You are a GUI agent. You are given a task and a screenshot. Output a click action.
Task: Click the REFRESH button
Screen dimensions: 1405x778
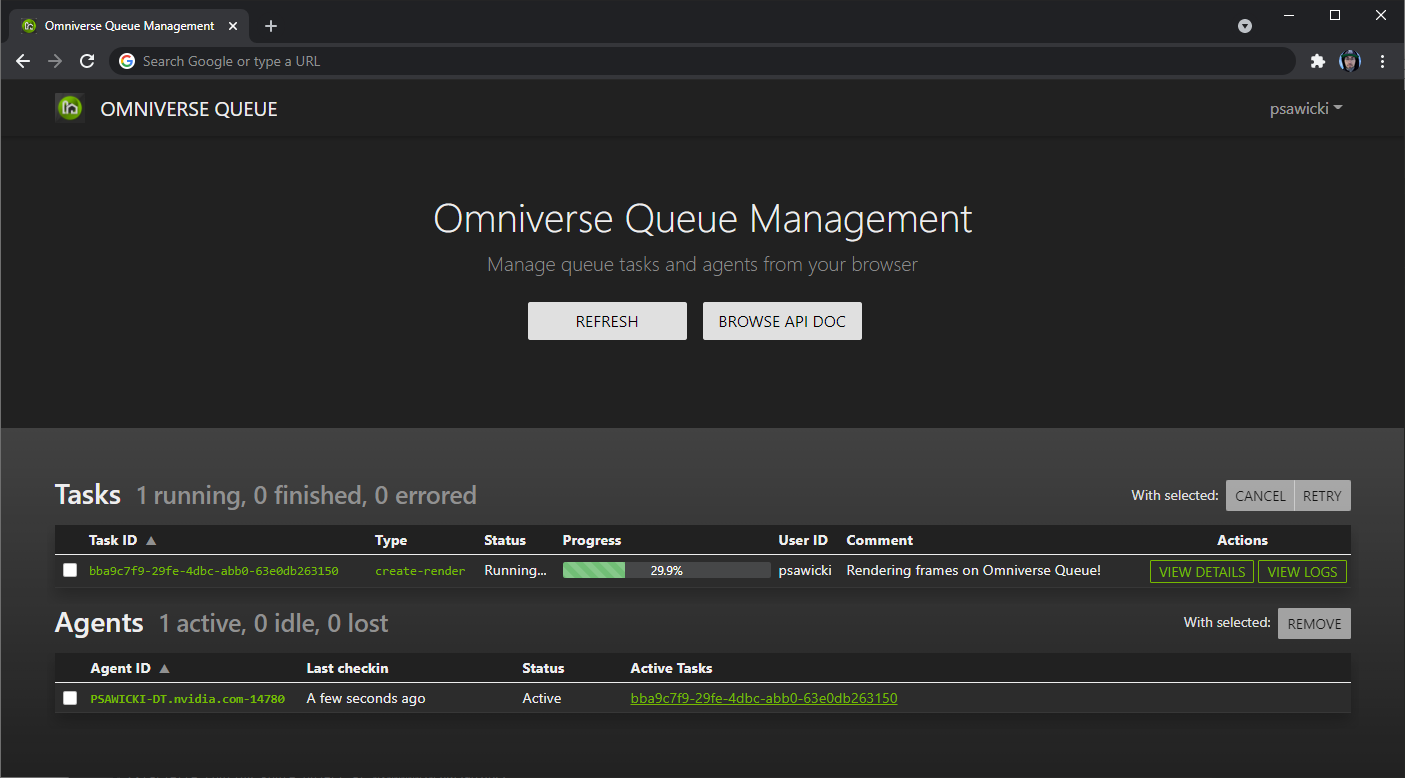[x=607, y=321]
